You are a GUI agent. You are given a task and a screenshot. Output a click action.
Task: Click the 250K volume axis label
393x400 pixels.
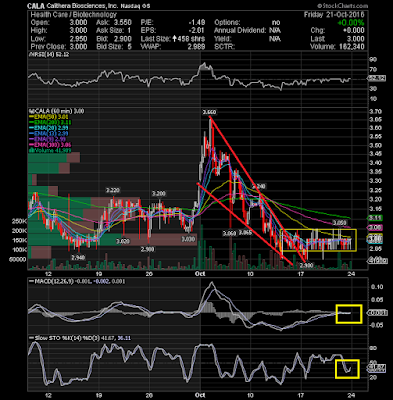coord(19,221)
